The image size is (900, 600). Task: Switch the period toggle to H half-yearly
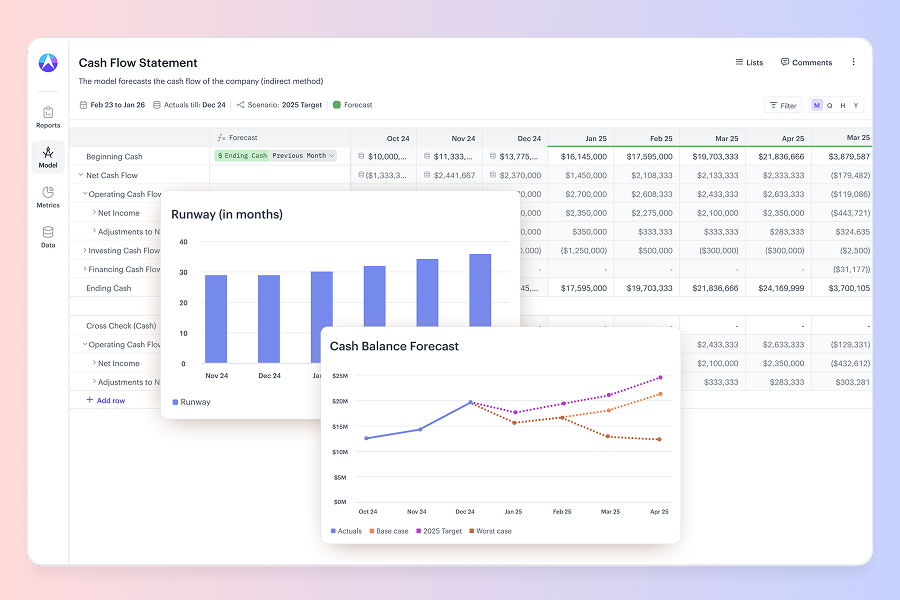coord(843,105)
